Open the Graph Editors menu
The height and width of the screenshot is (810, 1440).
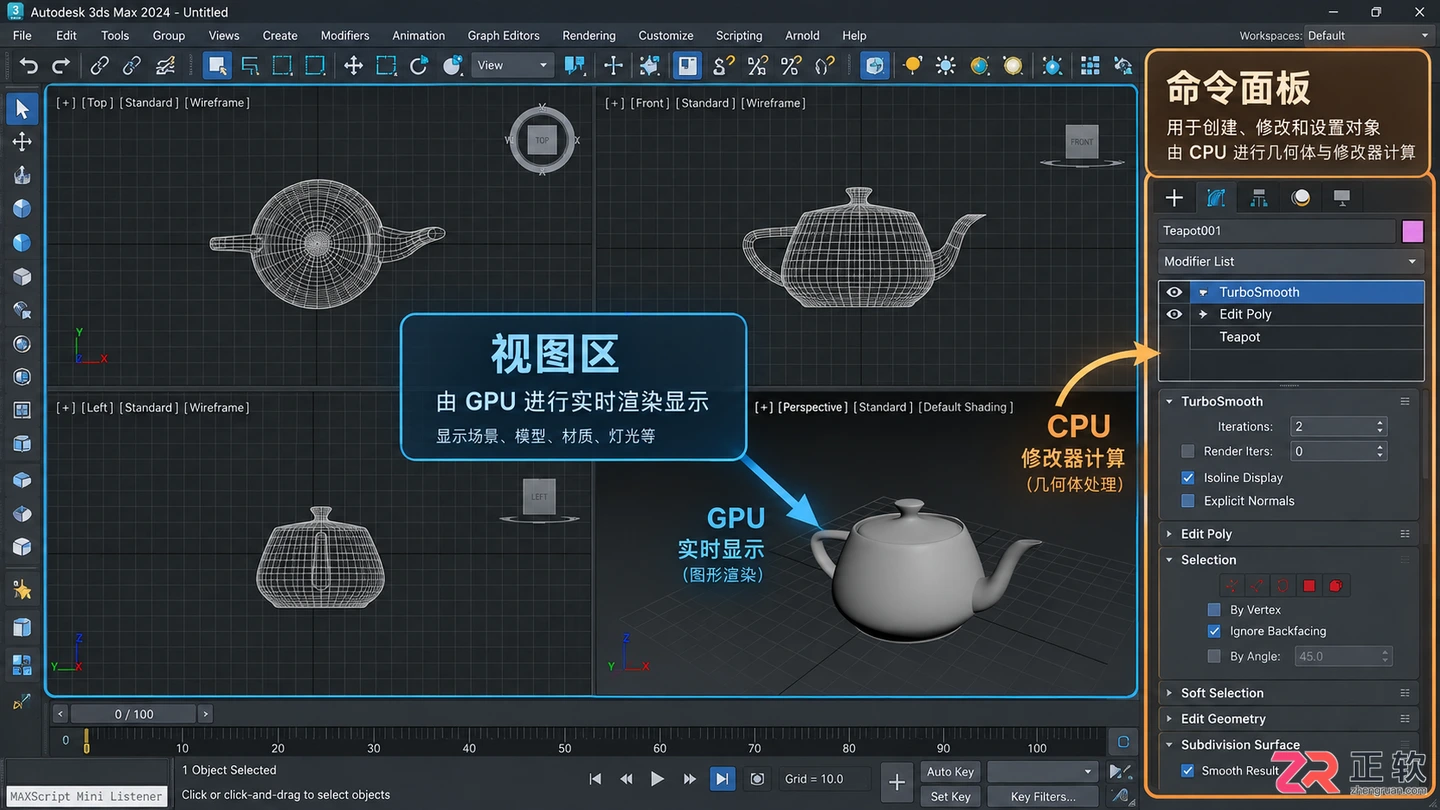coord(503,35)
